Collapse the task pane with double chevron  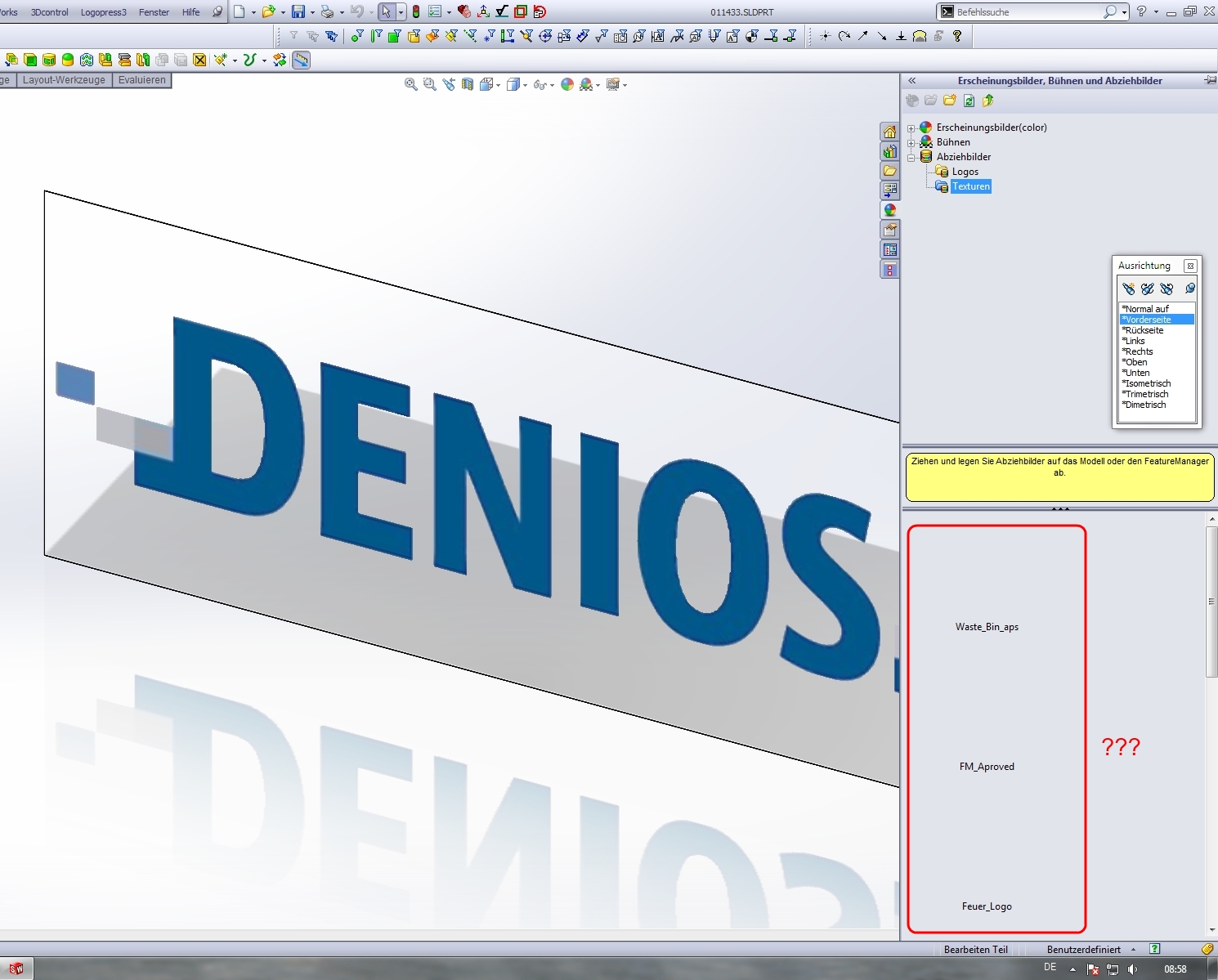point(912,81)
